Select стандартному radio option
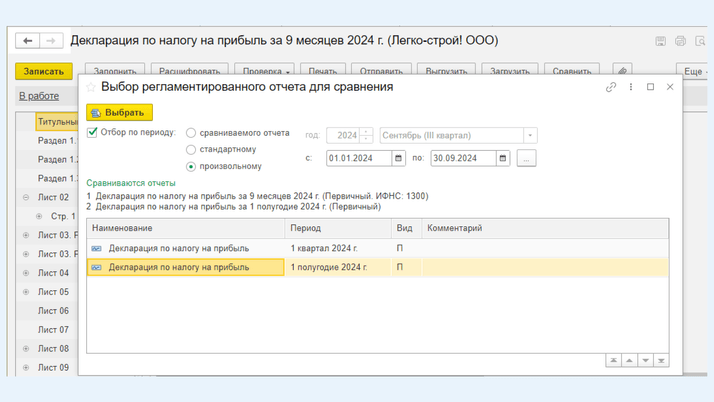Image resolution: width=714 pixels, height=402 pixels. pos(191,149)
